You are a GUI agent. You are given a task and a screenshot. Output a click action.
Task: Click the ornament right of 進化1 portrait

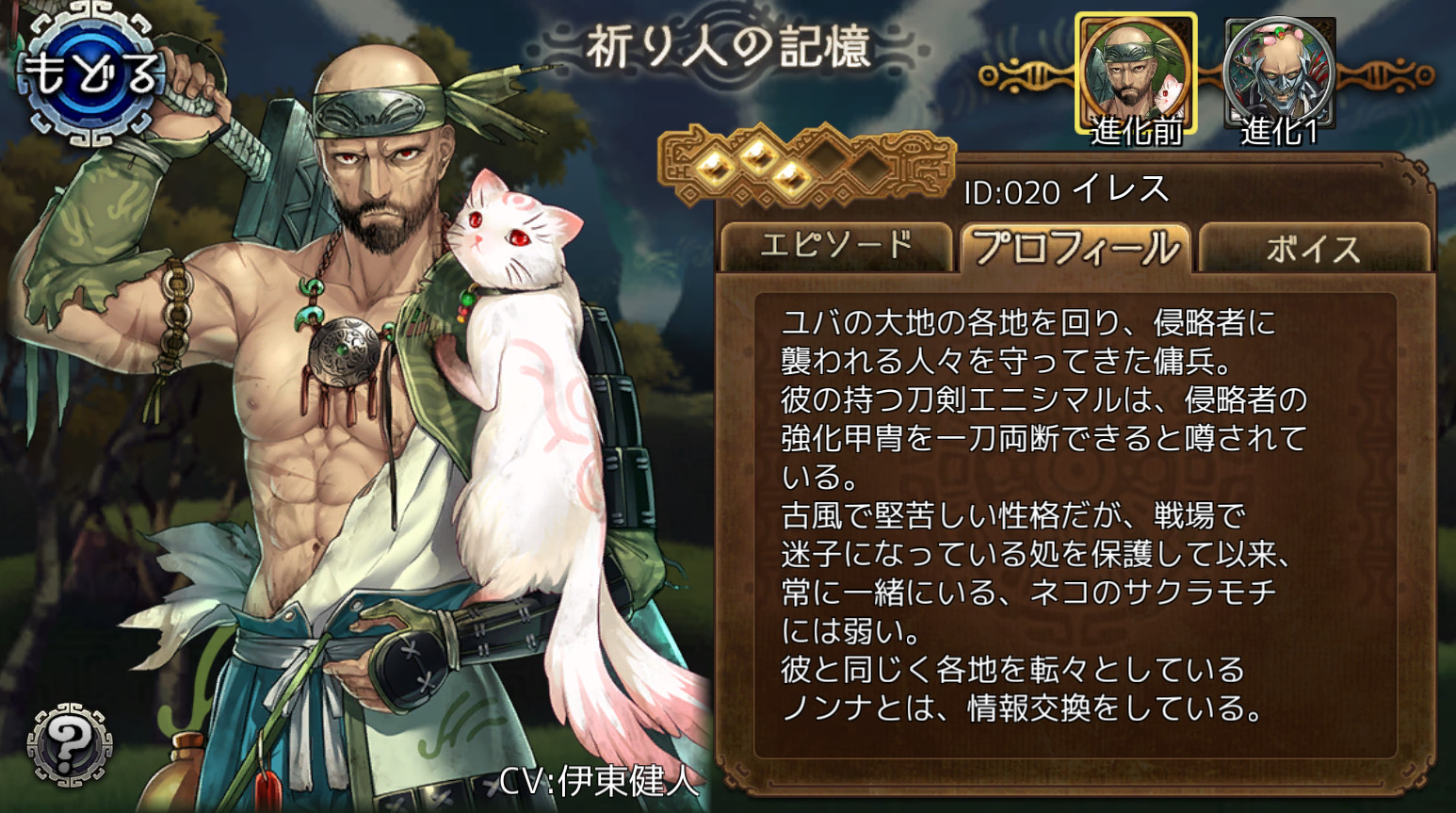coord(1386,75)
